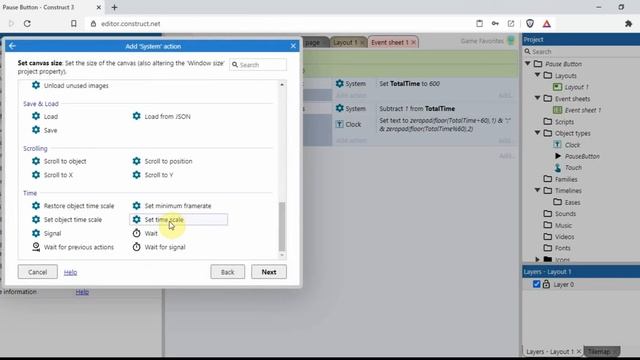Screen dimensions: 640x360
Task: Reload the browser page
Action: [27, 24]
